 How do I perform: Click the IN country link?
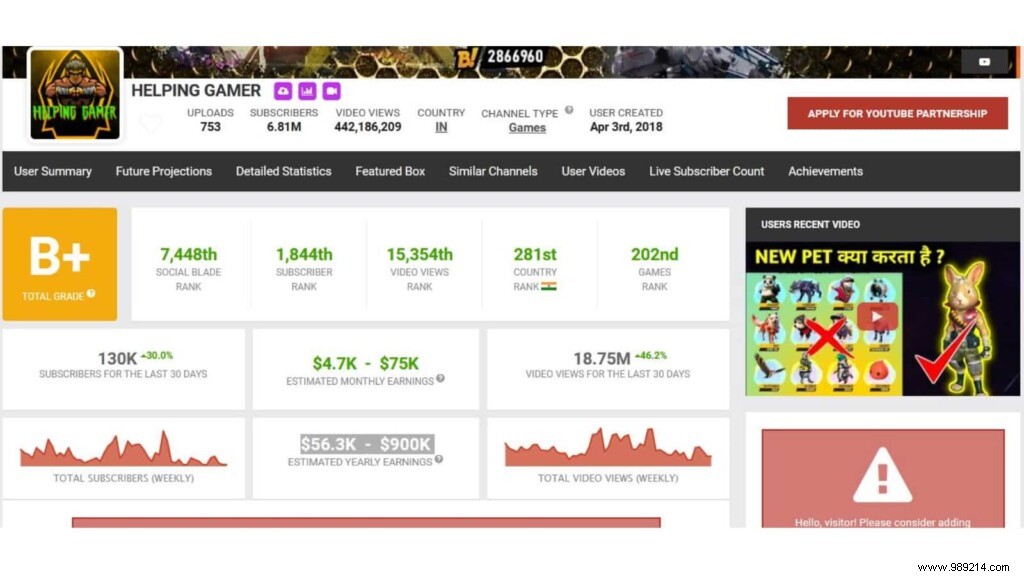click(x=440, y=127)
